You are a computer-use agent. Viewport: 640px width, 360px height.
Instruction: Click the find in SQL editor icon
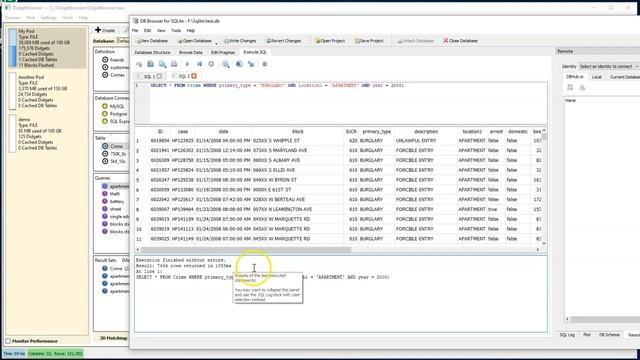pos(162,64)
